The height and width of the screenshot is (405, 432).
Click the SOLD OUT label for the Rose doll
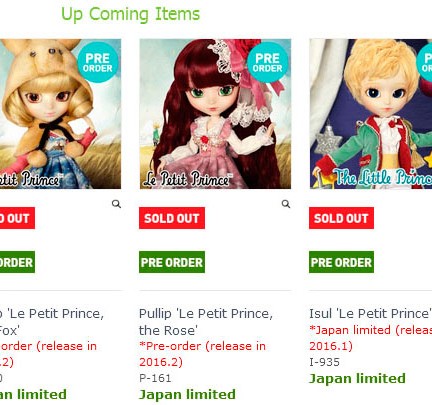tap(172, 218)
